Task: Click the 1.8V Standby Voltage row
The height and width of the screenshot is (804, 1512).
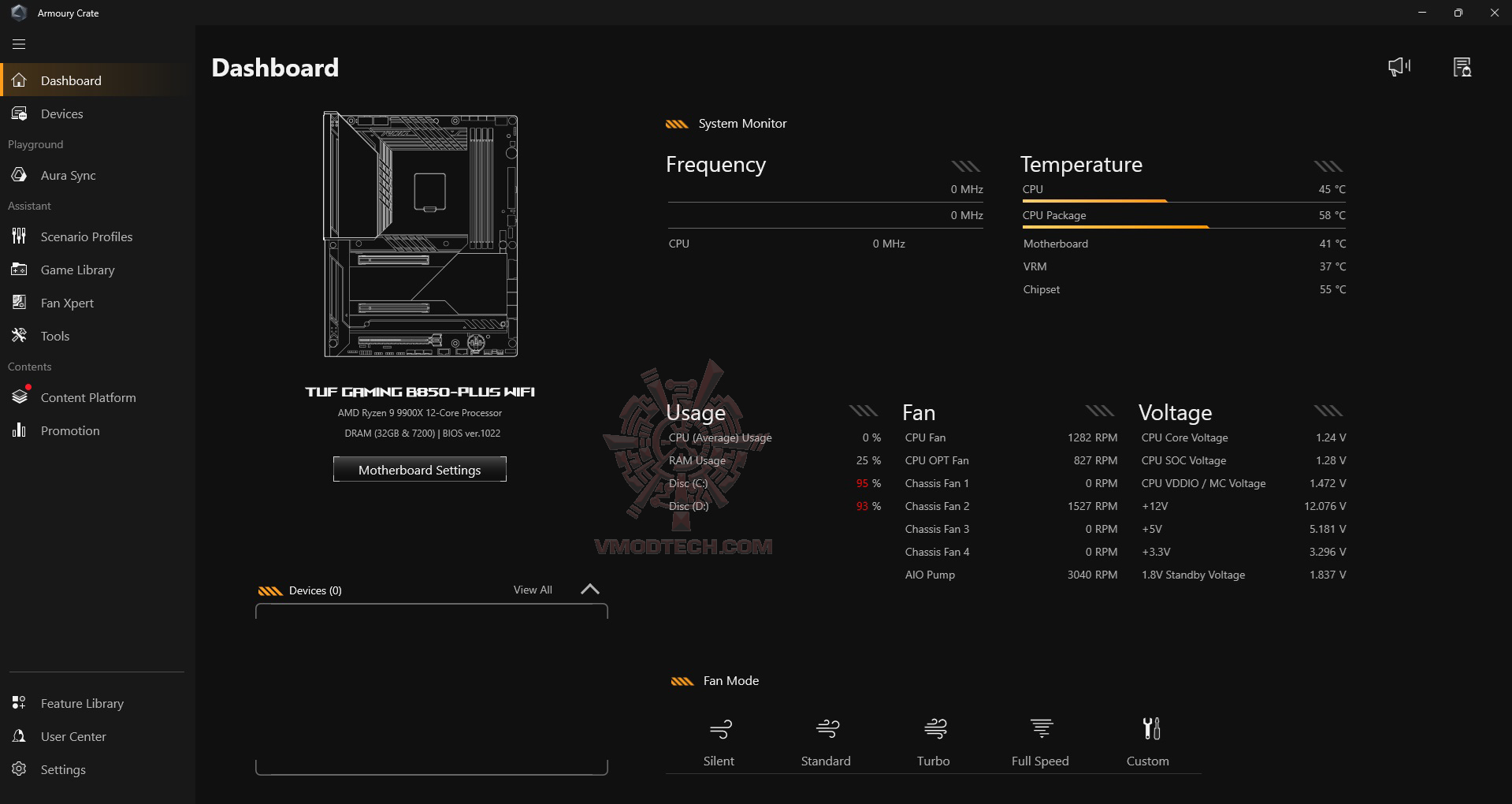Action: pyautogui.click(x=1243, y=575)
